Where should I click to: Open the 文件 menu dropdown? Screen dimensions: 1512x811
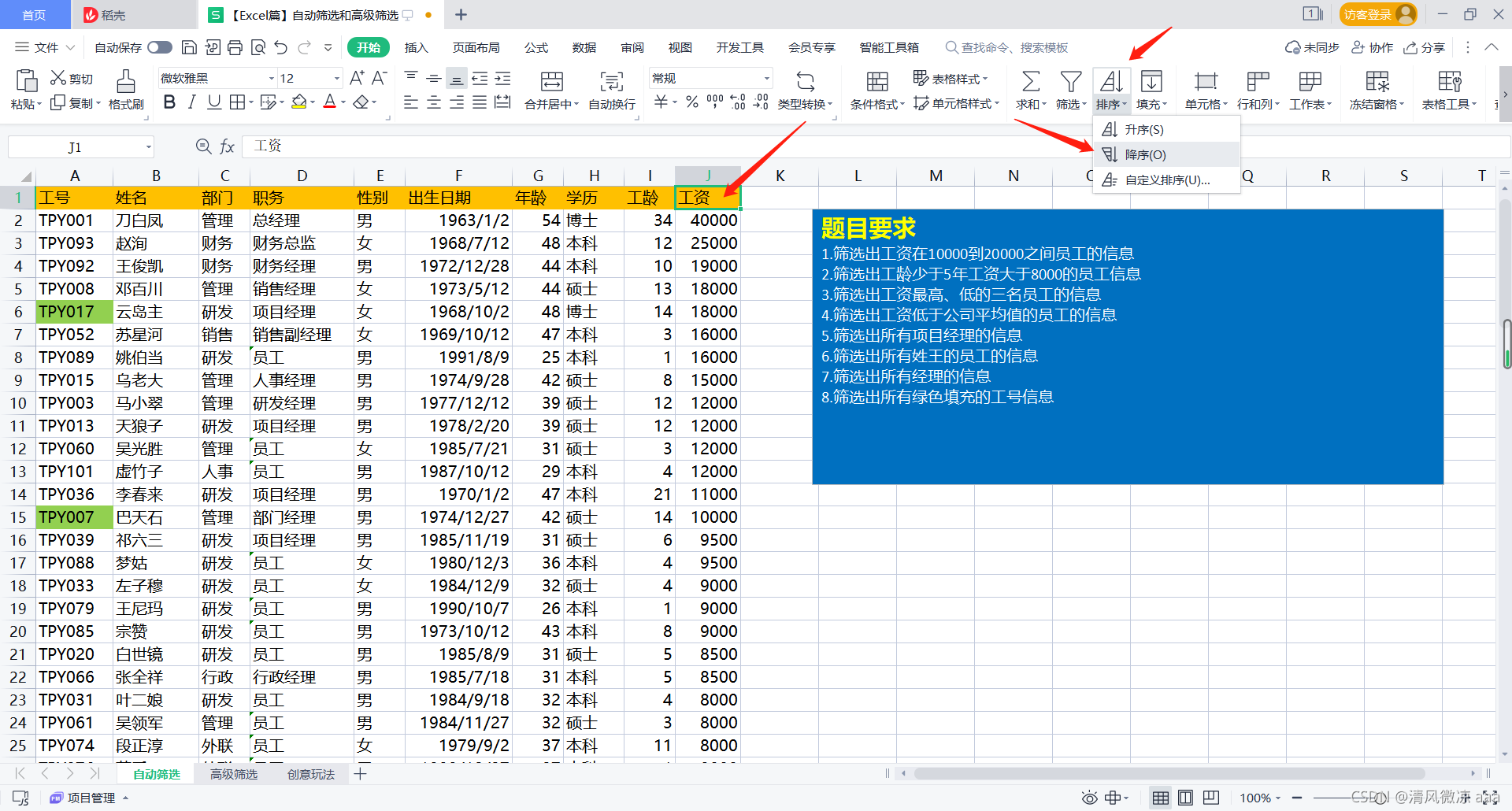point(46,48)
